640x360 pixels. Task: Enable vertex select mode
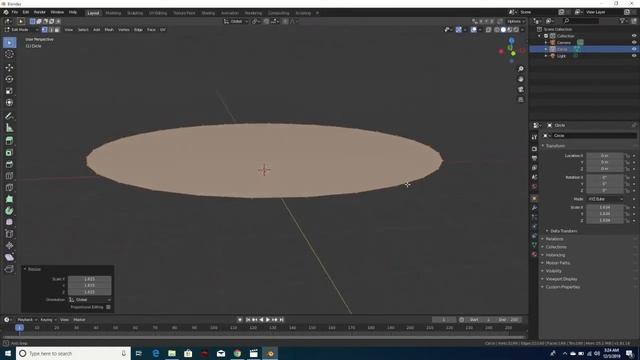coord(44,30)
